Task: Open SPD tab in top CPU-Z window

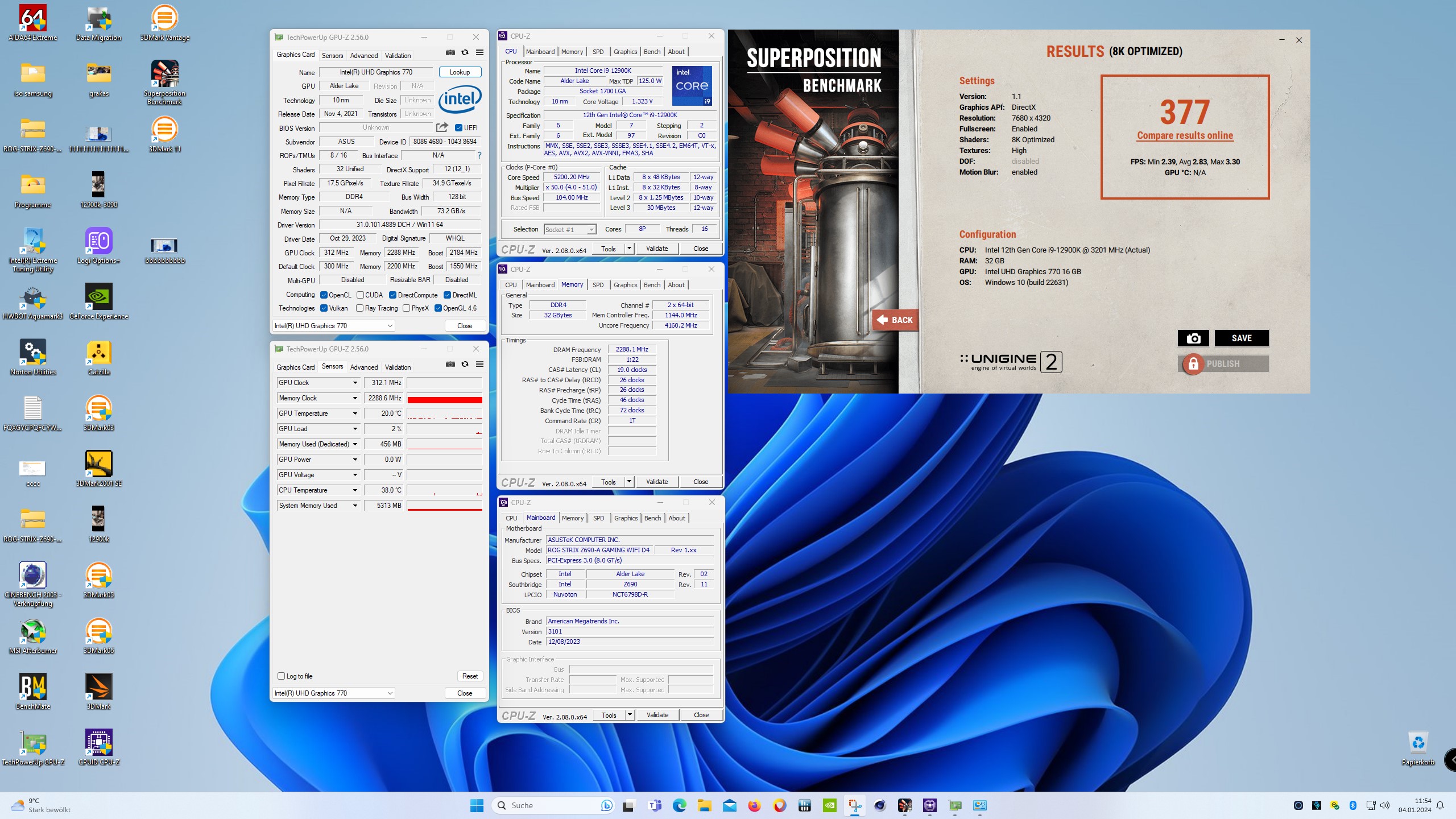Action: tap(598, 52)
